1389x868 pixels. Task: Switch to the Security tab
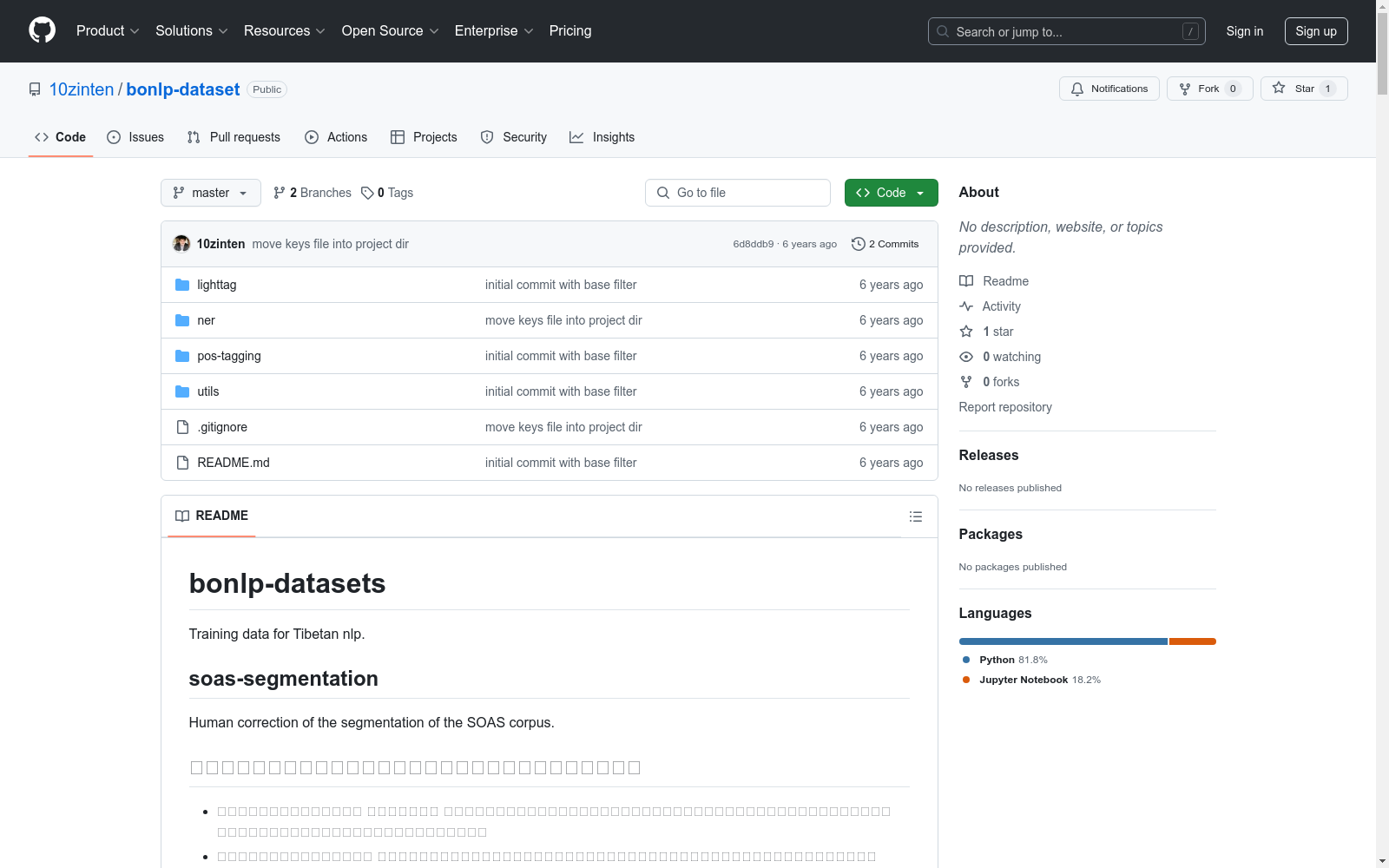(514, 137)
